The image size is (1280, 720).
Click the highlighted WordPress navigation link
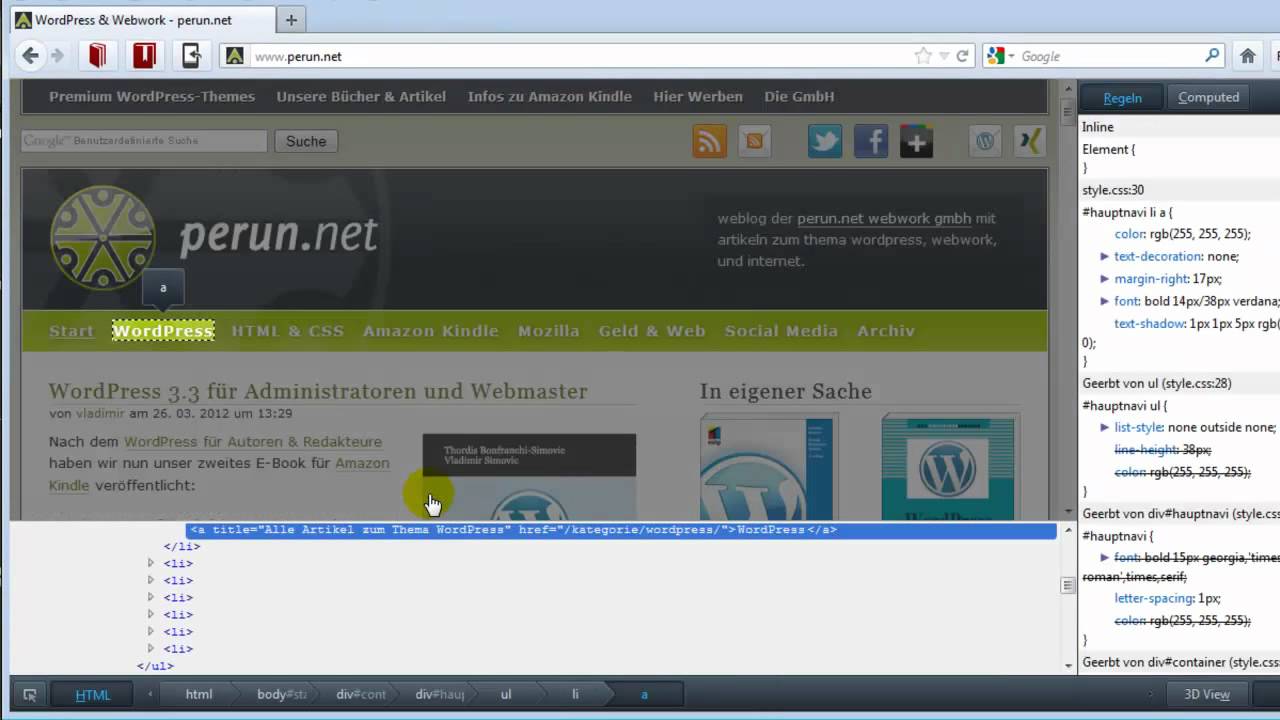point(163,331)
